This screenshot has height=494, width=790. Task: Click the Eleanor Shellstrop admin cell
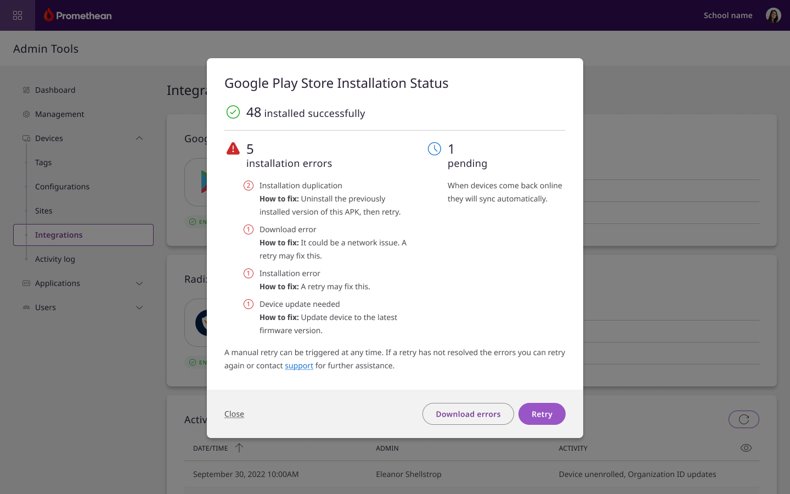409,474
